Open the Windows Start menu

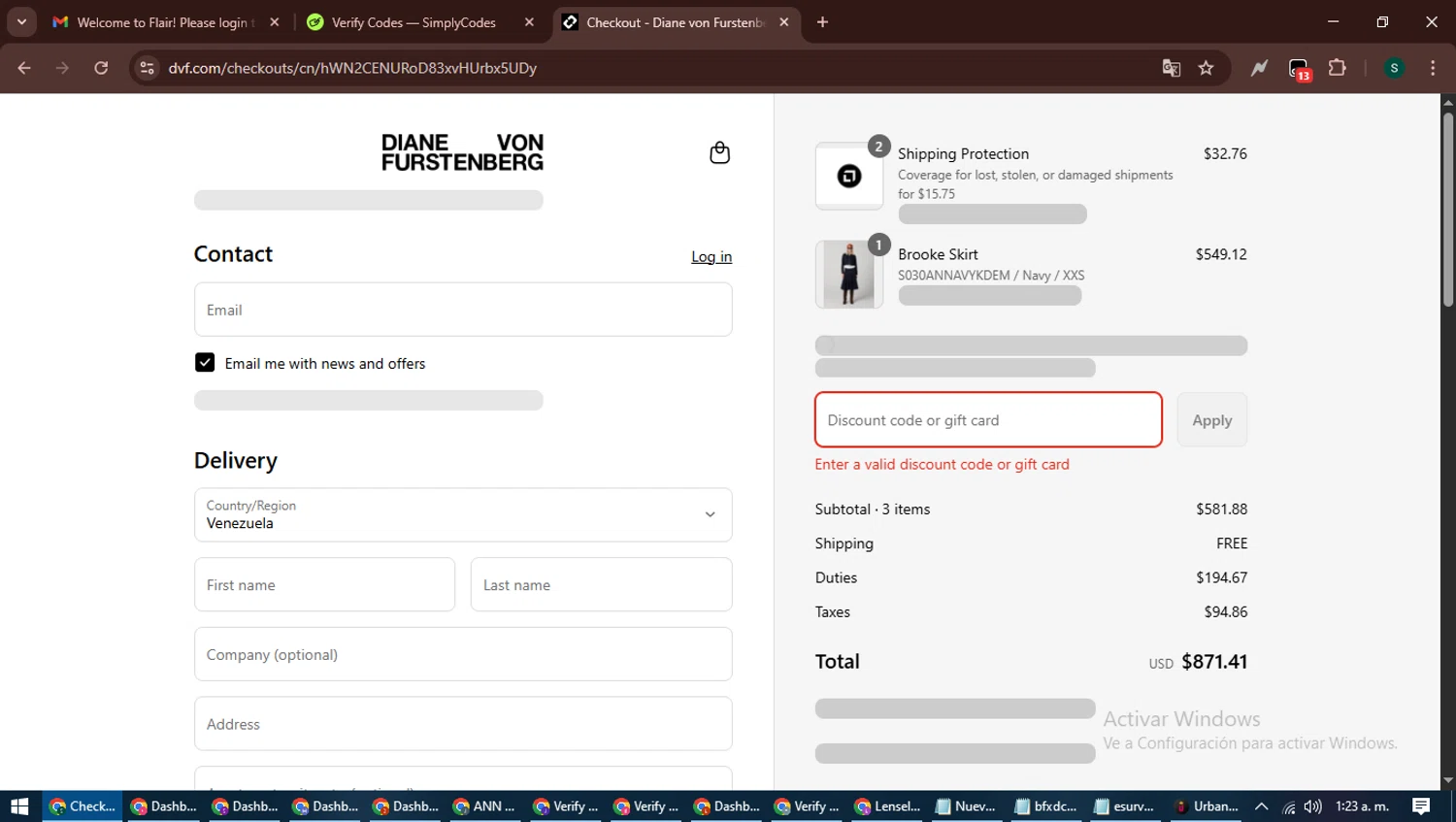click(19, 806)
